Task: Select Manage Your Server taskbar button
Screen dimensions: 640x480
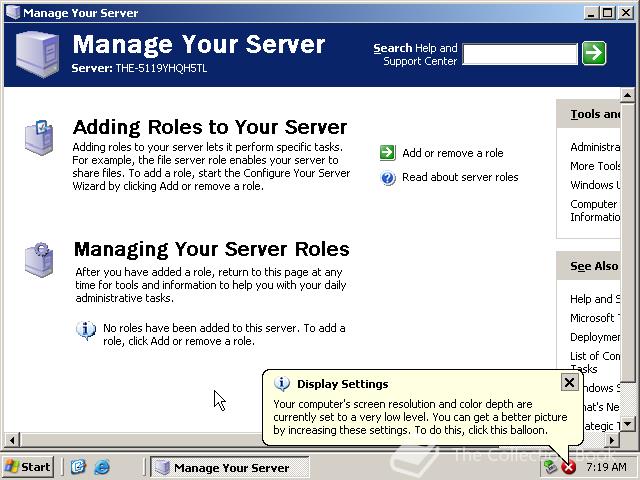Action: pyautogui.click(x=230, y=467)
